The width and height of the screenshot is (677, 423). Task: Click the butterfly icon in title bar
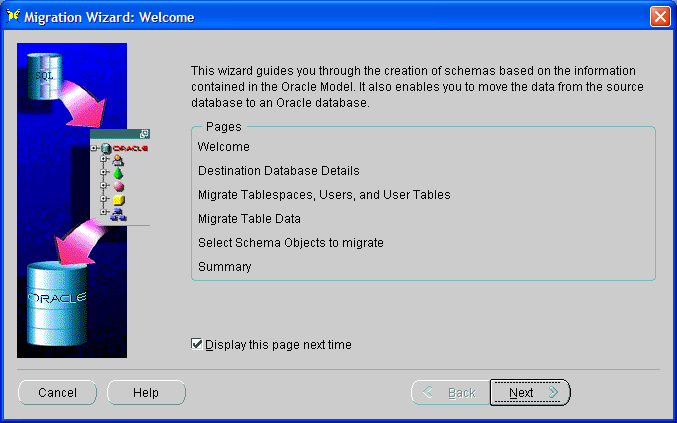[x=13, y=16]
